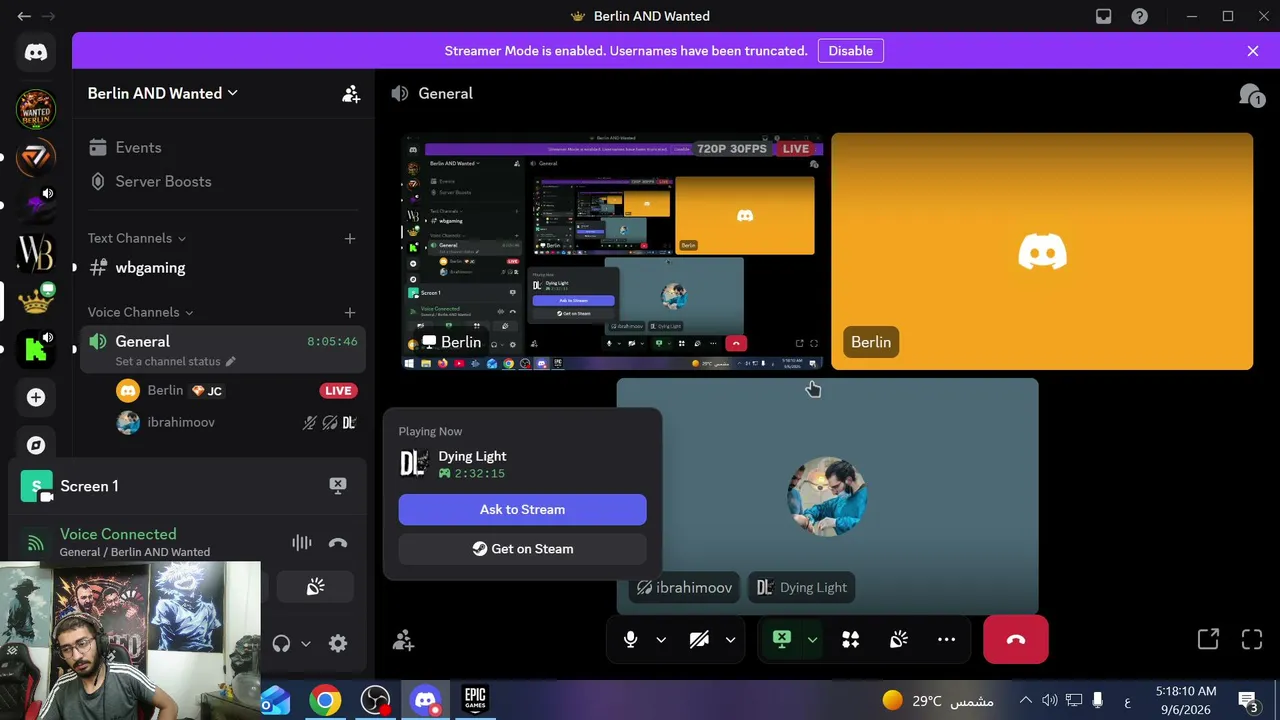This screenshot has width=1280, height=720.
Task: Select the crown Berlin AND Wanted server
Action: (36, 301)
